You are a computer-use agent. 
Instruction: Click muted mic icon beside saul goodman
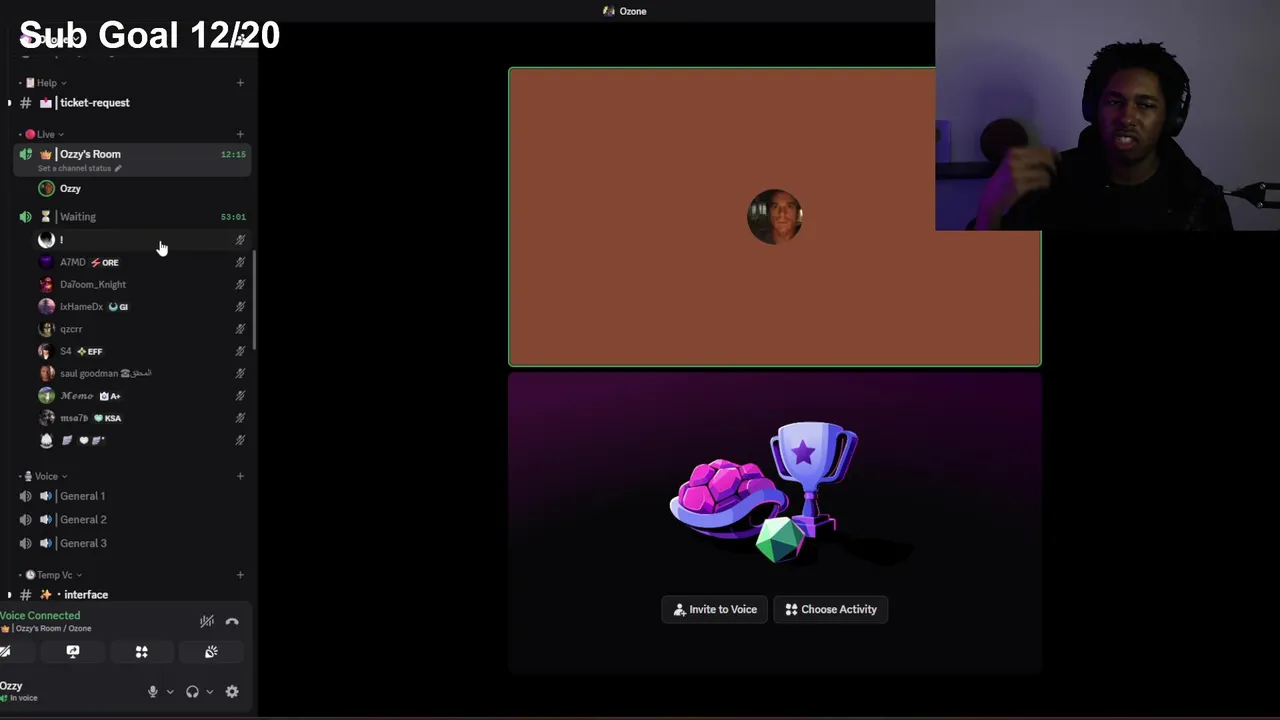click(x=240, y=373)
